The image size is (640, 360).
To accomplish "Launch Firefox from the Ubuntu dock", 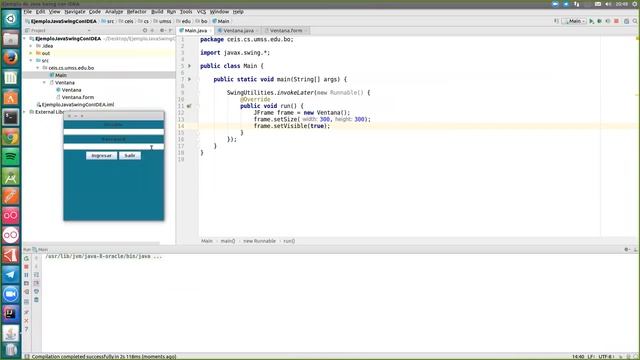I will point(11,58).
